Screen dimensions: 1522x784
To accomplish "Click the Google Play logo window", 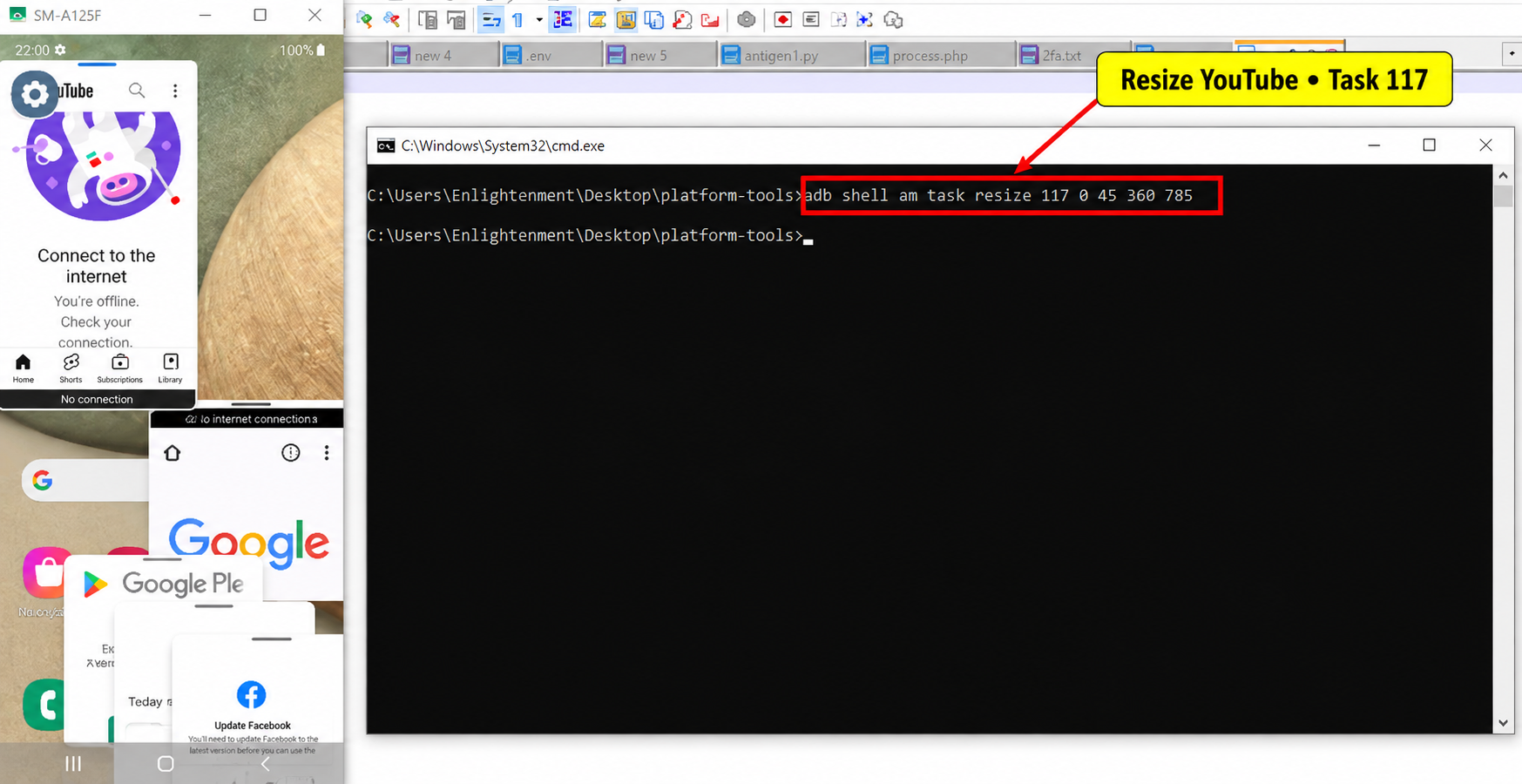I will (164, 584).
